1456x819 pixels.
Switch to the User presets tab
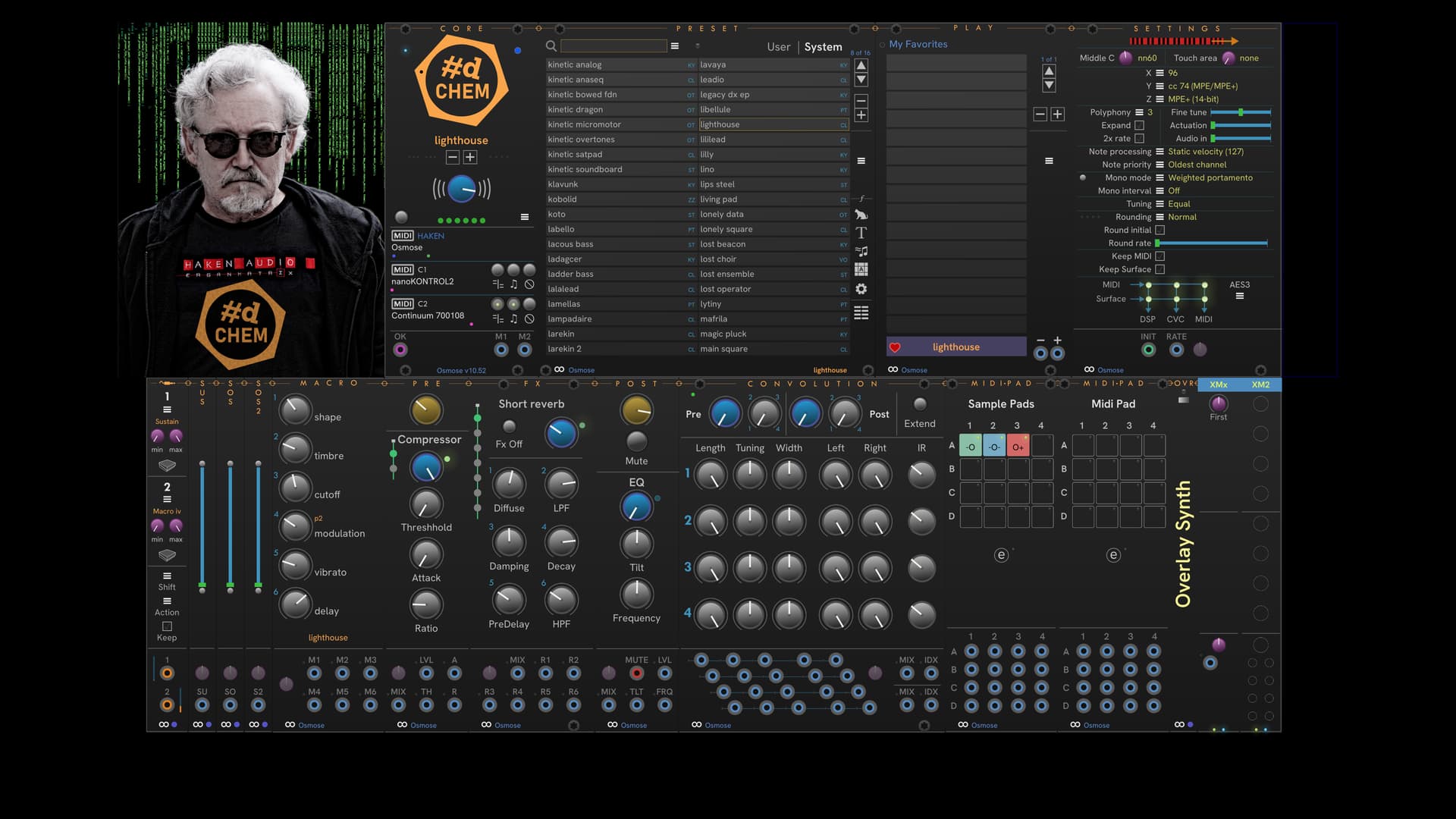778,47
